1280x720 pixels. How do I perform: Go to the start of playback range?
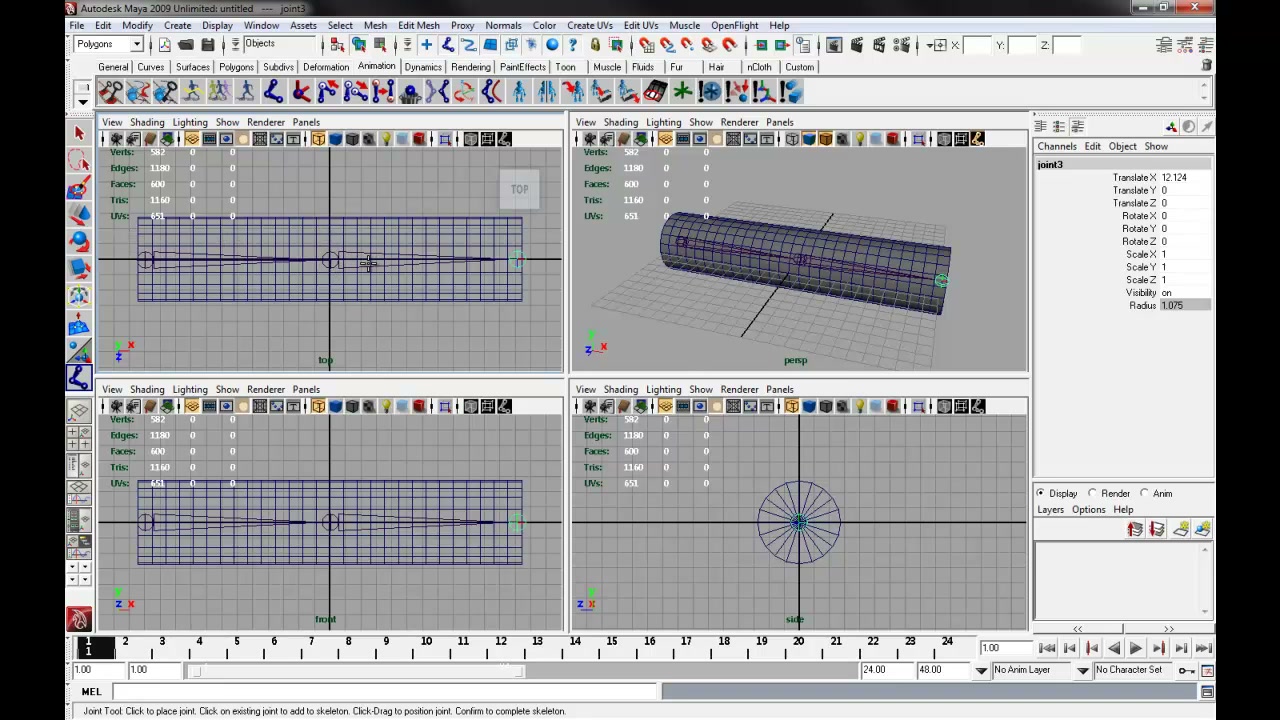[1047, 649]
